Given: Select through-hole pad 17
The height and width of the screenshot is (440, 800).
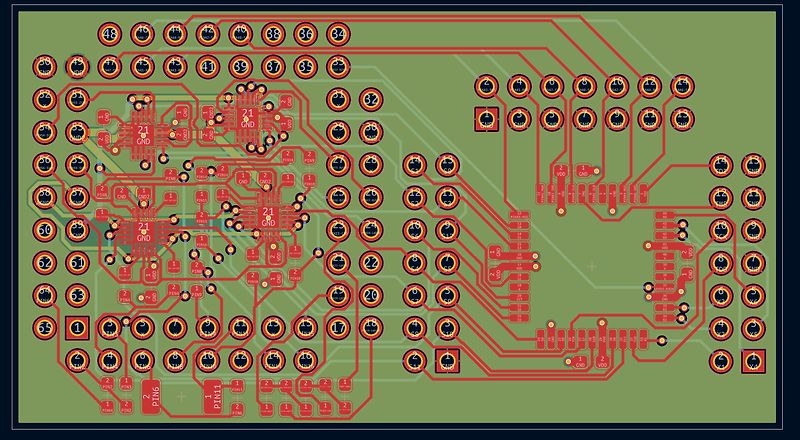Looking at the screenshot, I should coord(338,328).
